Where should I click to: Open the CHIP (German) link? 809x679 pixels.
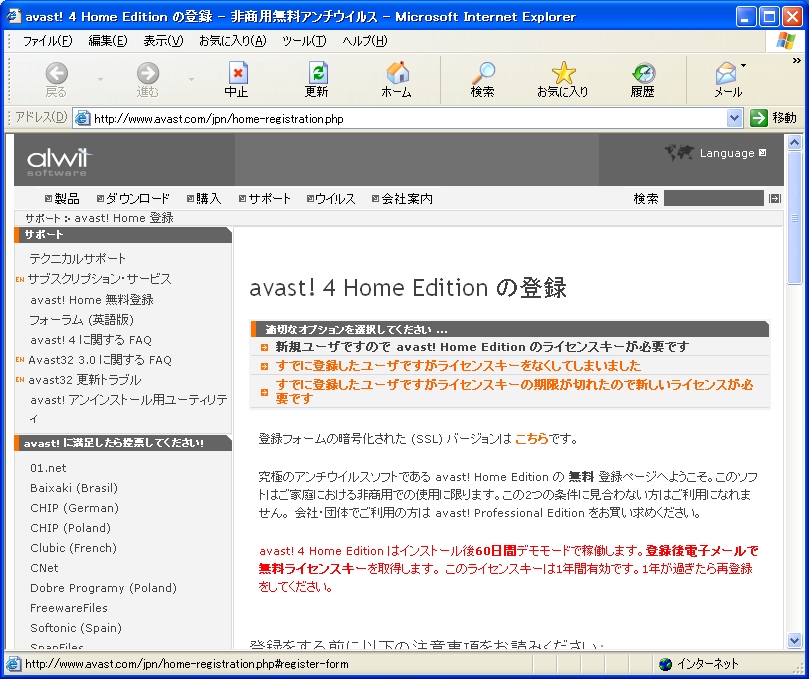click(x=74, y=508)
